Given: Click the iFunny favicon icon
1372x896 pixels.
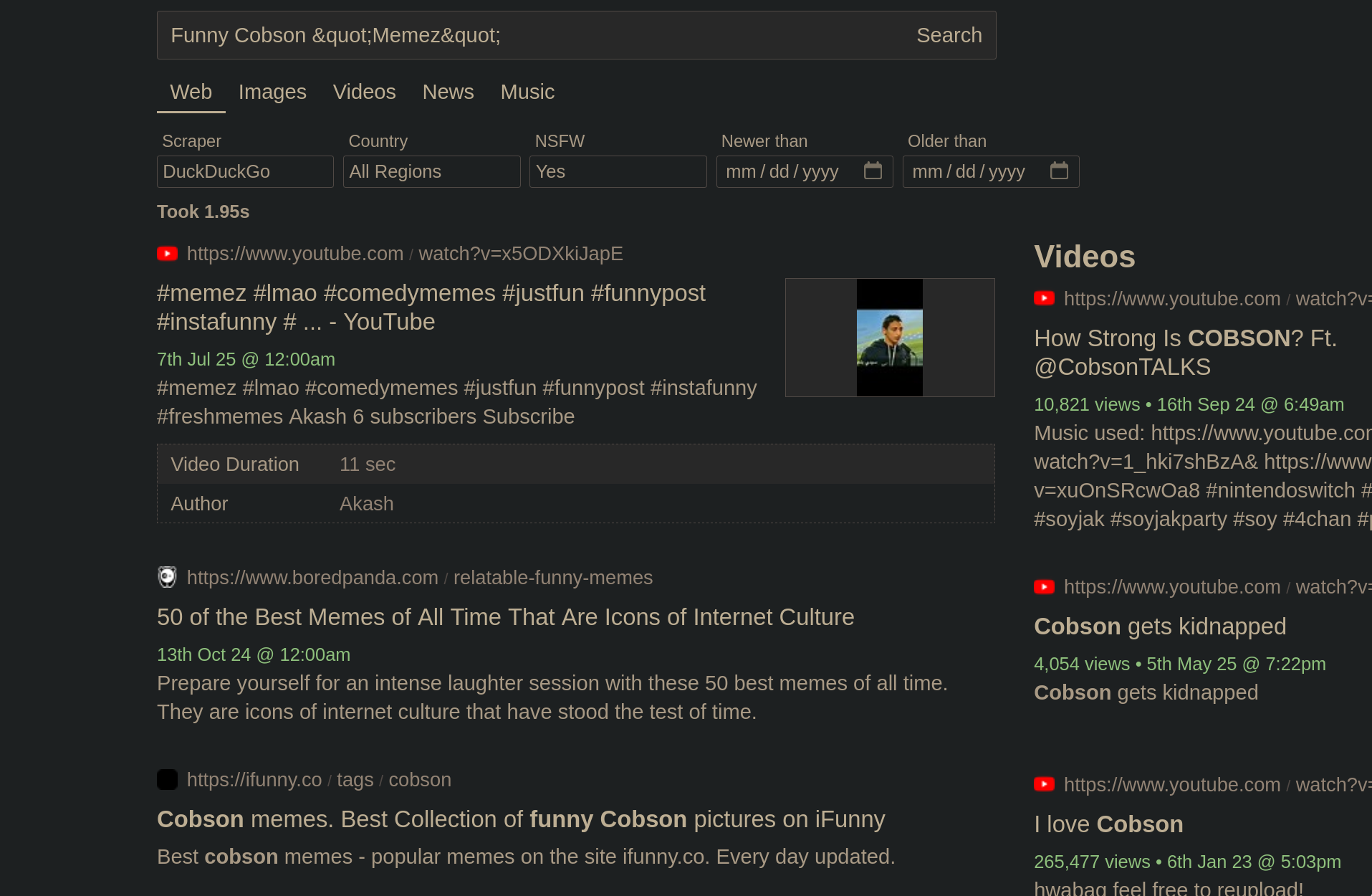Looking at the screenshot, I should tap(167, 779).
